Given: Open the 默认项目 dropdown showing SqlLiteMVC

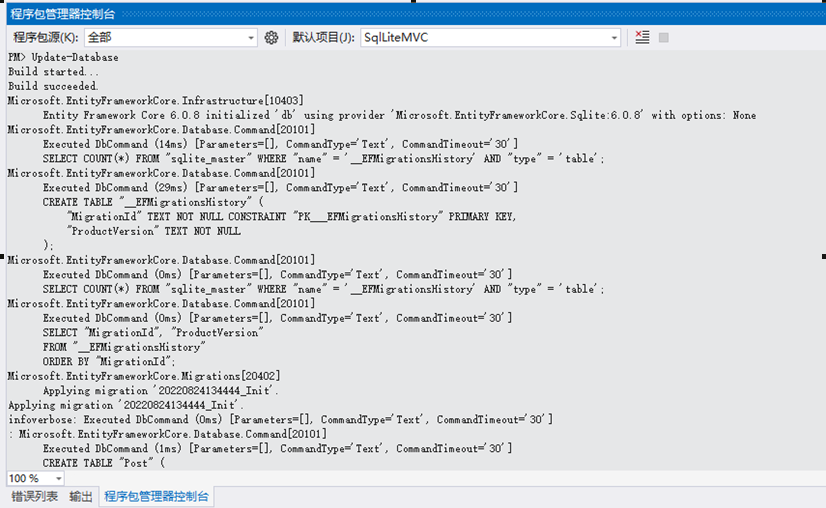Looking at the screenshot, I should (614, 38).
